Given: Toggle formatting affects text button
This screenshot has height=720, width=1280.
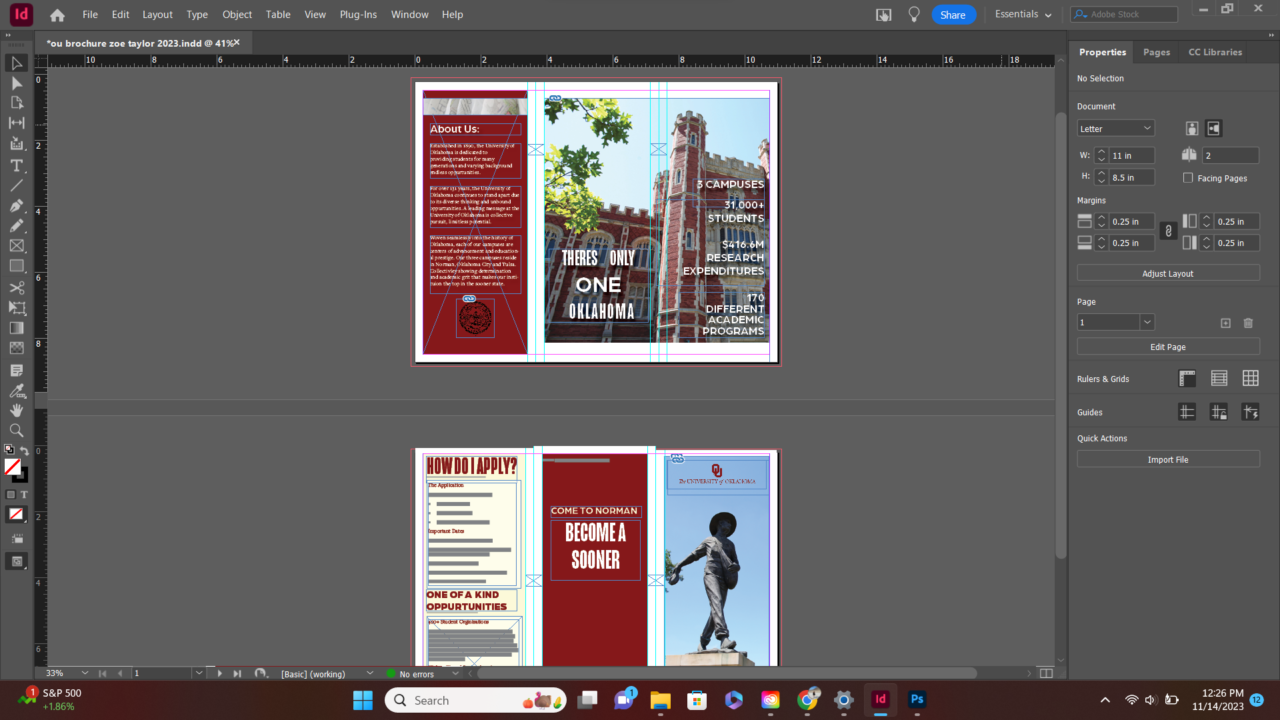Looking at the screenshot, I should pos(24,494).
